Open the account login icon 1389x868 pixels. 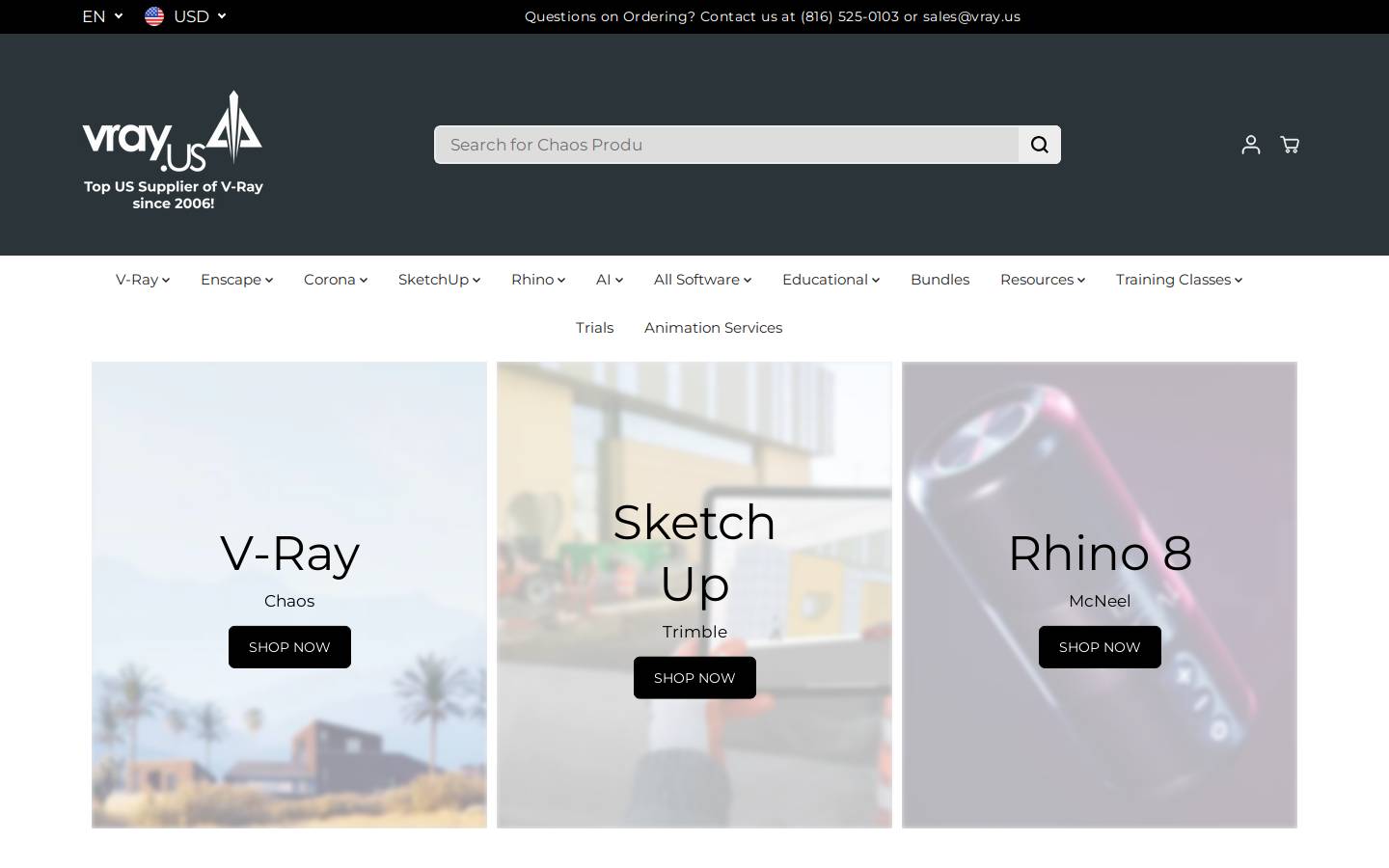tap(1251, 145)
